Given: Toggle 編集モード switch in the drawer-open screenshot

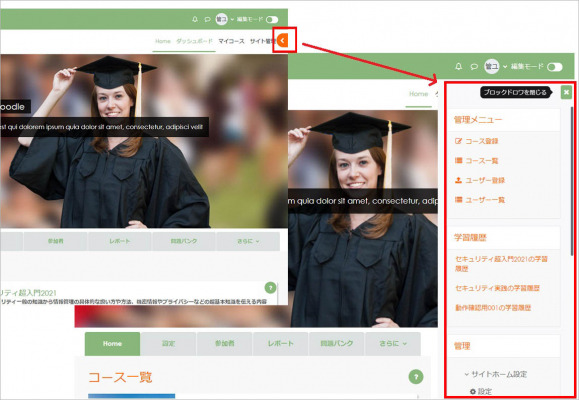Looking at the screenshot, I should pyautogui.click(x=555, y=67).
